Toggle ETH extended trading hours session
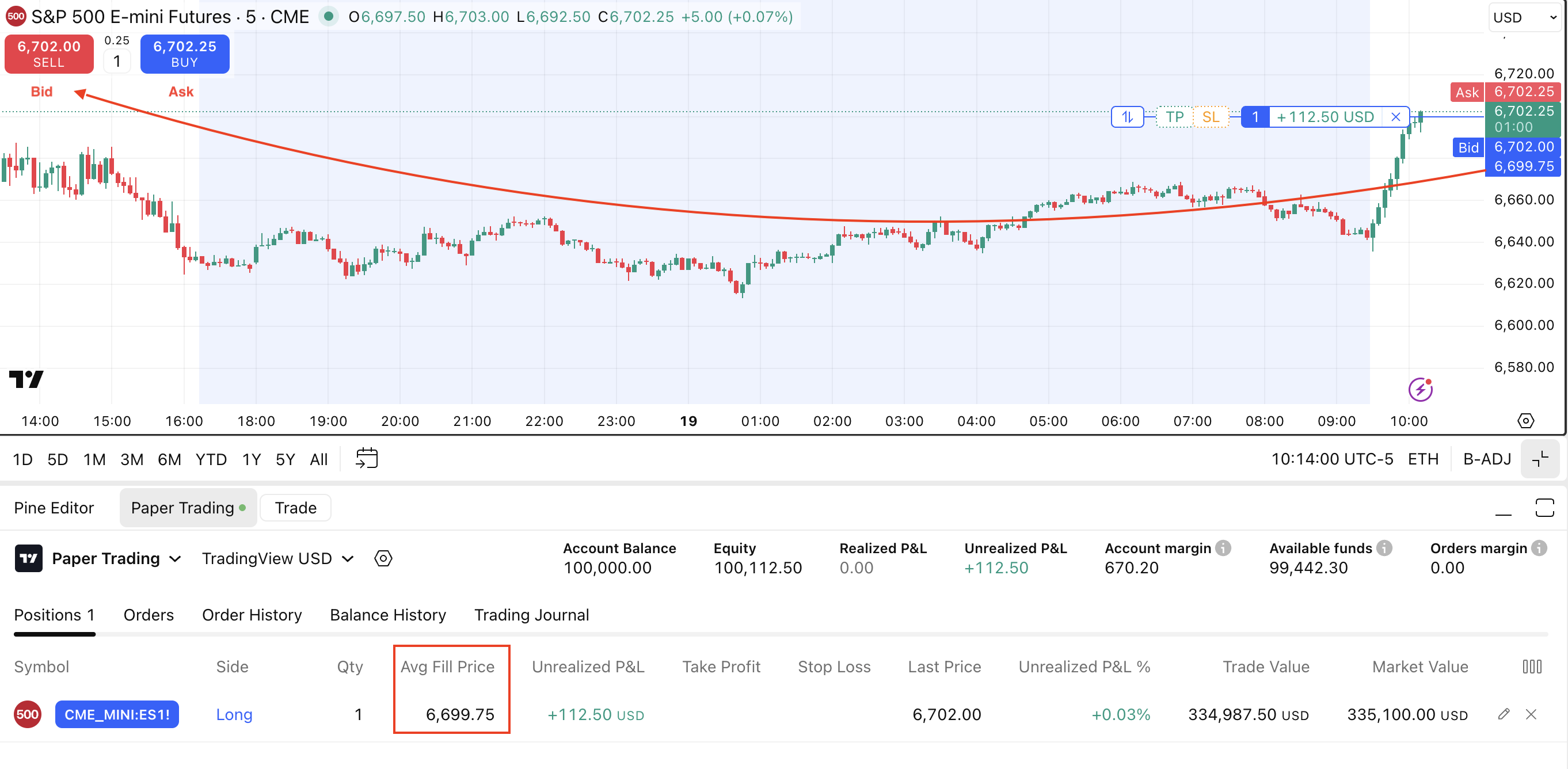The width and height of the screenshot is (1568, 769). 1423,459
